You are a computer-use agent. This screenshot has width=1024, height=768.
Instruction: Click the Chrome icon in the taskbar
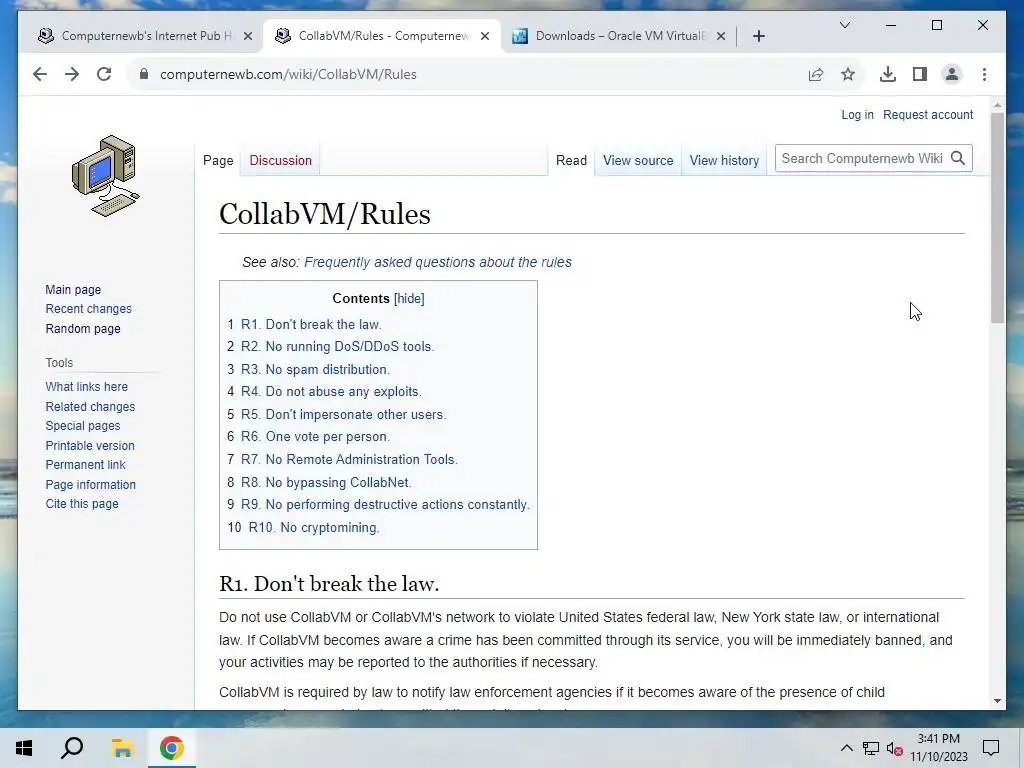[x=171, y=748]
